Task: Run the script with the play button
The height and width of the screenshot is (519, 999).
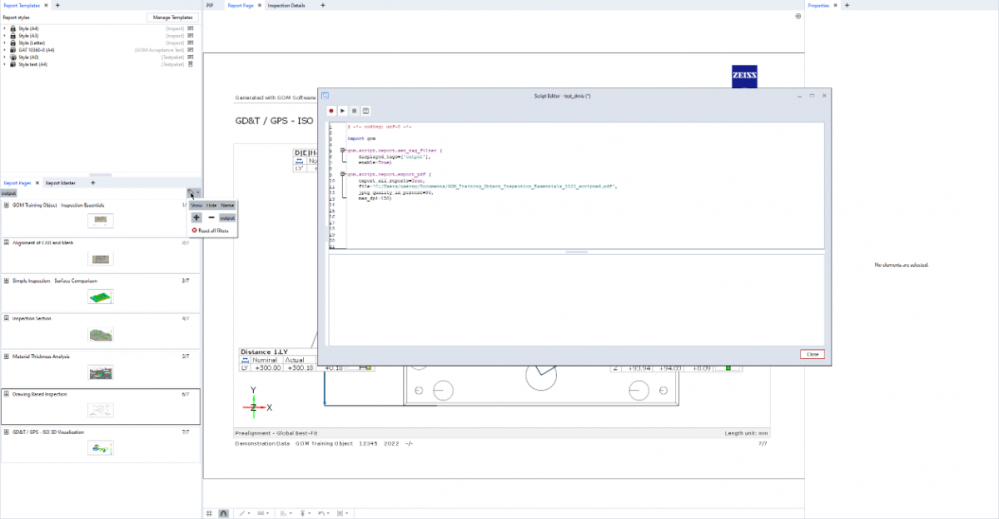Action: coord(343,110)
